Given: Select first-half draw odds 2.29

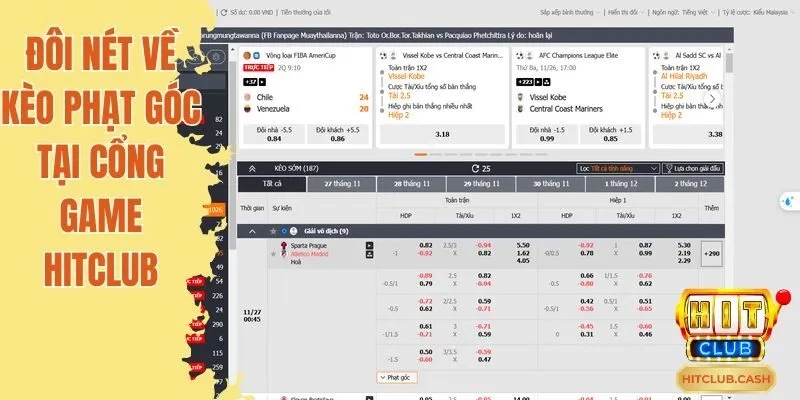Looking at the screenshot, I should tap(684, 261).
